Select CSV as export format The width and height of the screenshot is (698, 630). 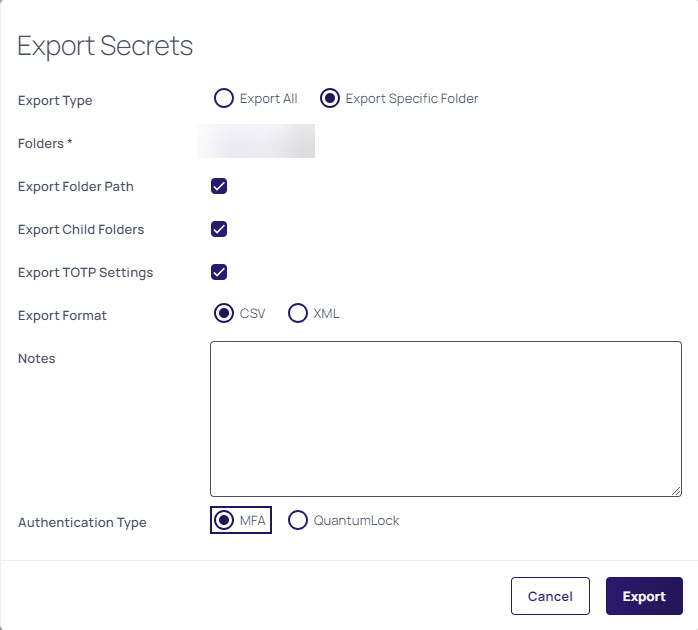(223, 313)
